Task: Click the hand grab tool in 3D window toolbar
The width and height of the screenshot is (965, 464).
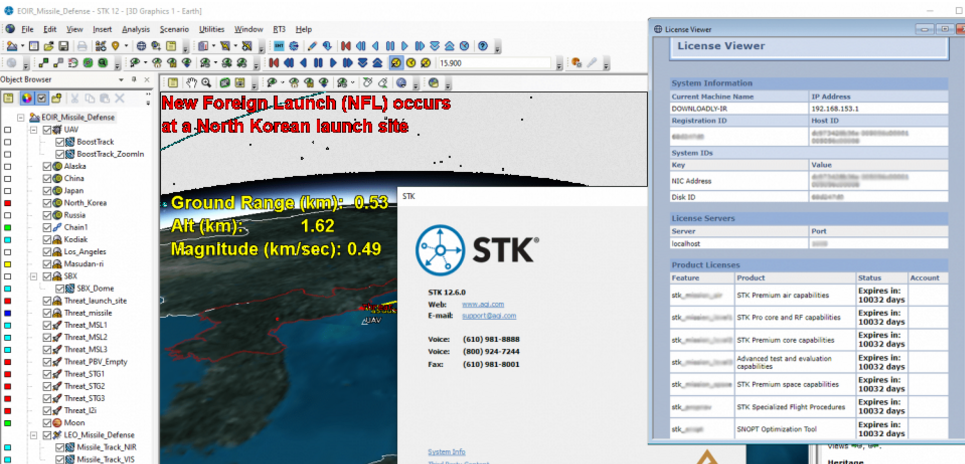Action: (191, 82)
